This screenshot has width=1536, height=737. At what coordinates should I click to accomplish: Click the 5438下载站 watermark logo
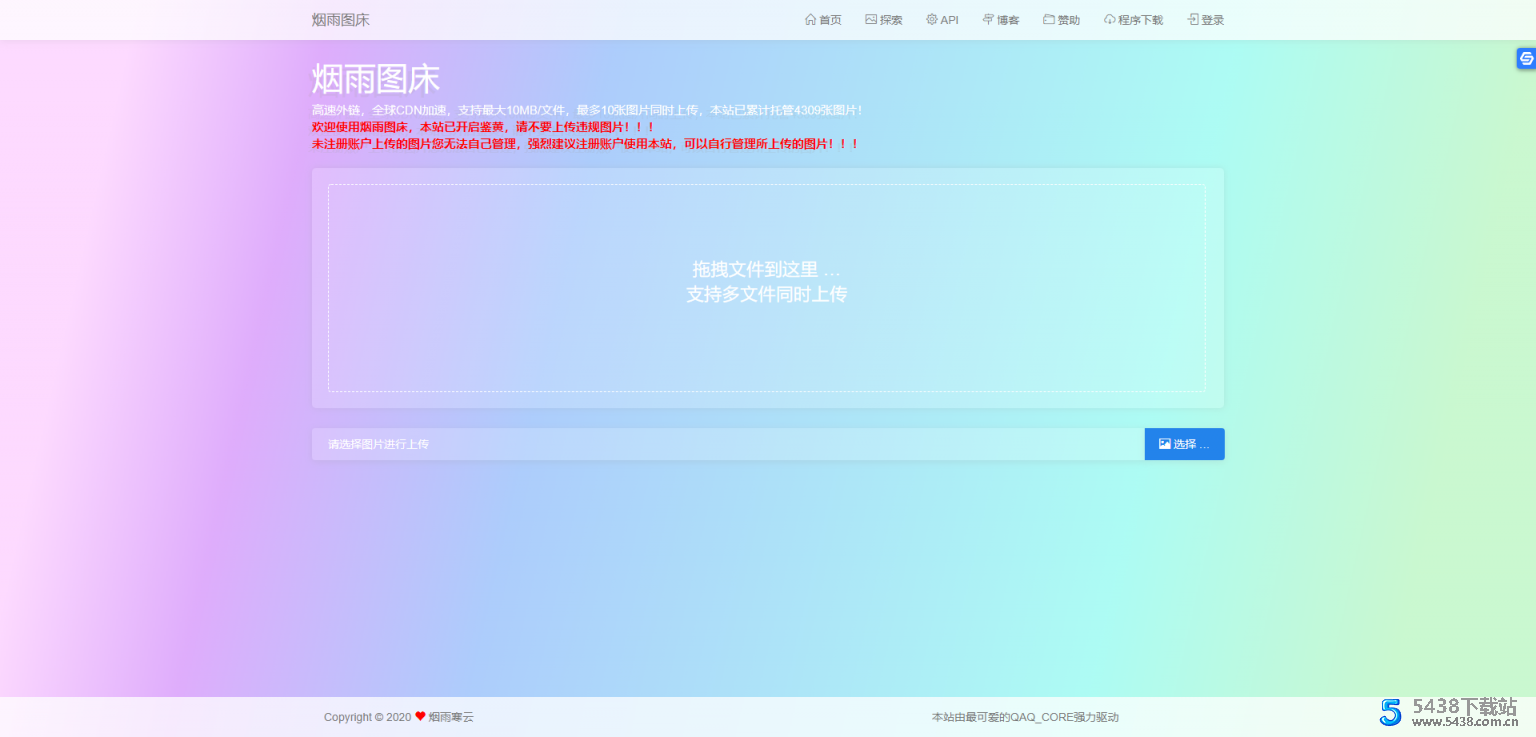tap(1450, 711)
